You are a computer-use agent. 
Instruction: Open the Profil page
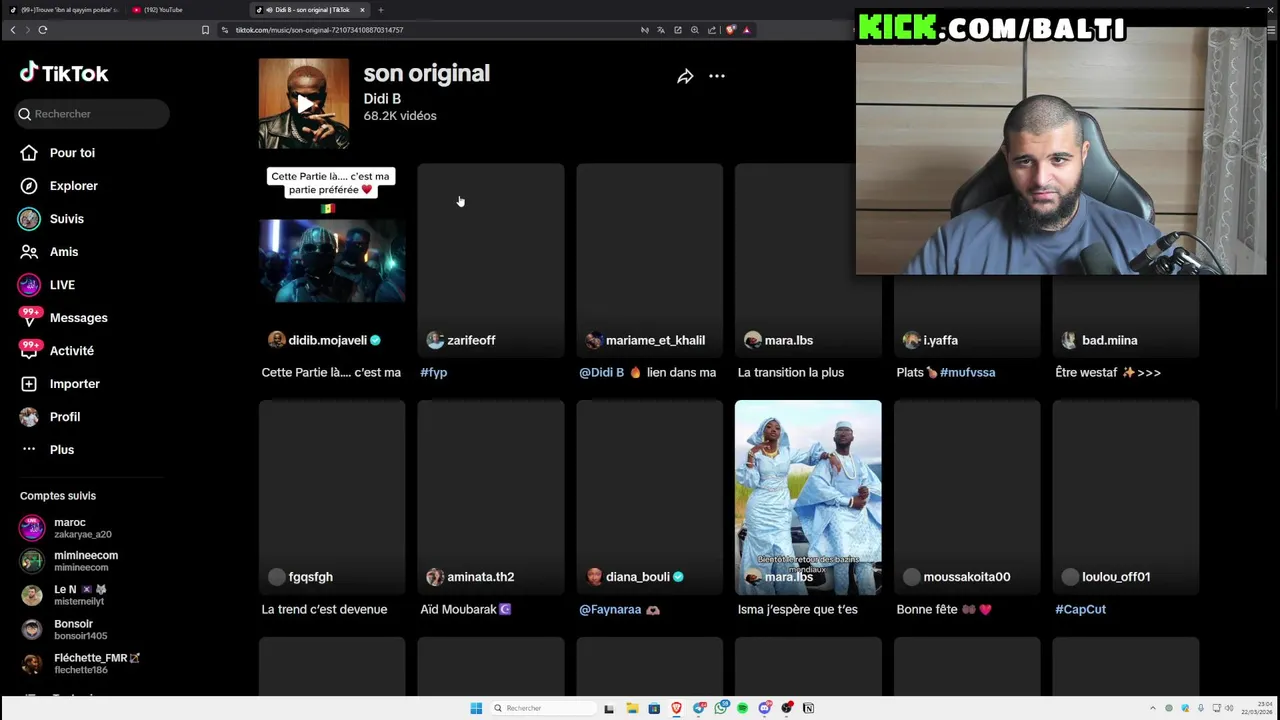[50, 417]
